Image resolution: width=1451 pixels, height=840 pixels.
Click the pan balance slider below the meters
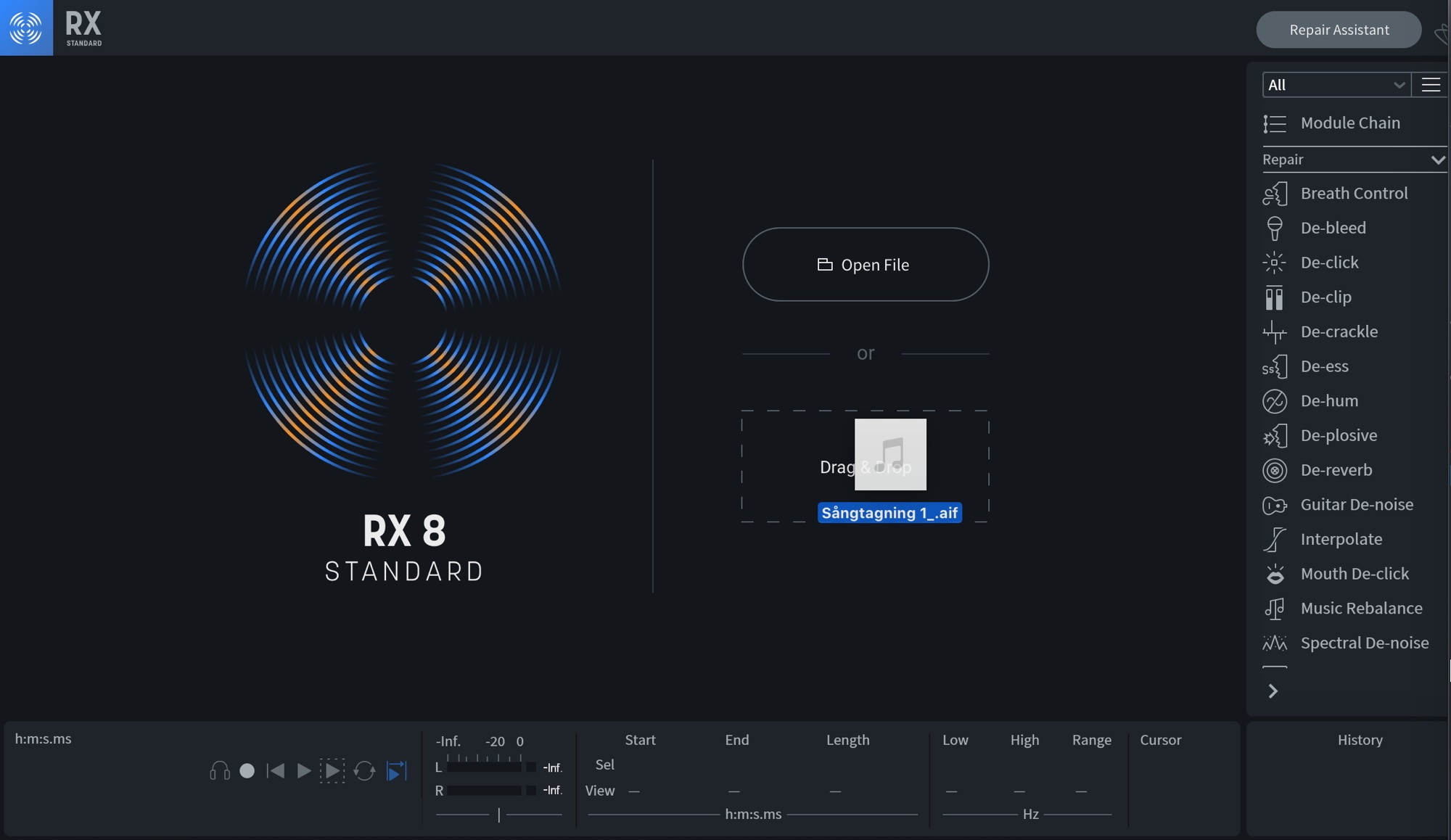coord(498,815)
